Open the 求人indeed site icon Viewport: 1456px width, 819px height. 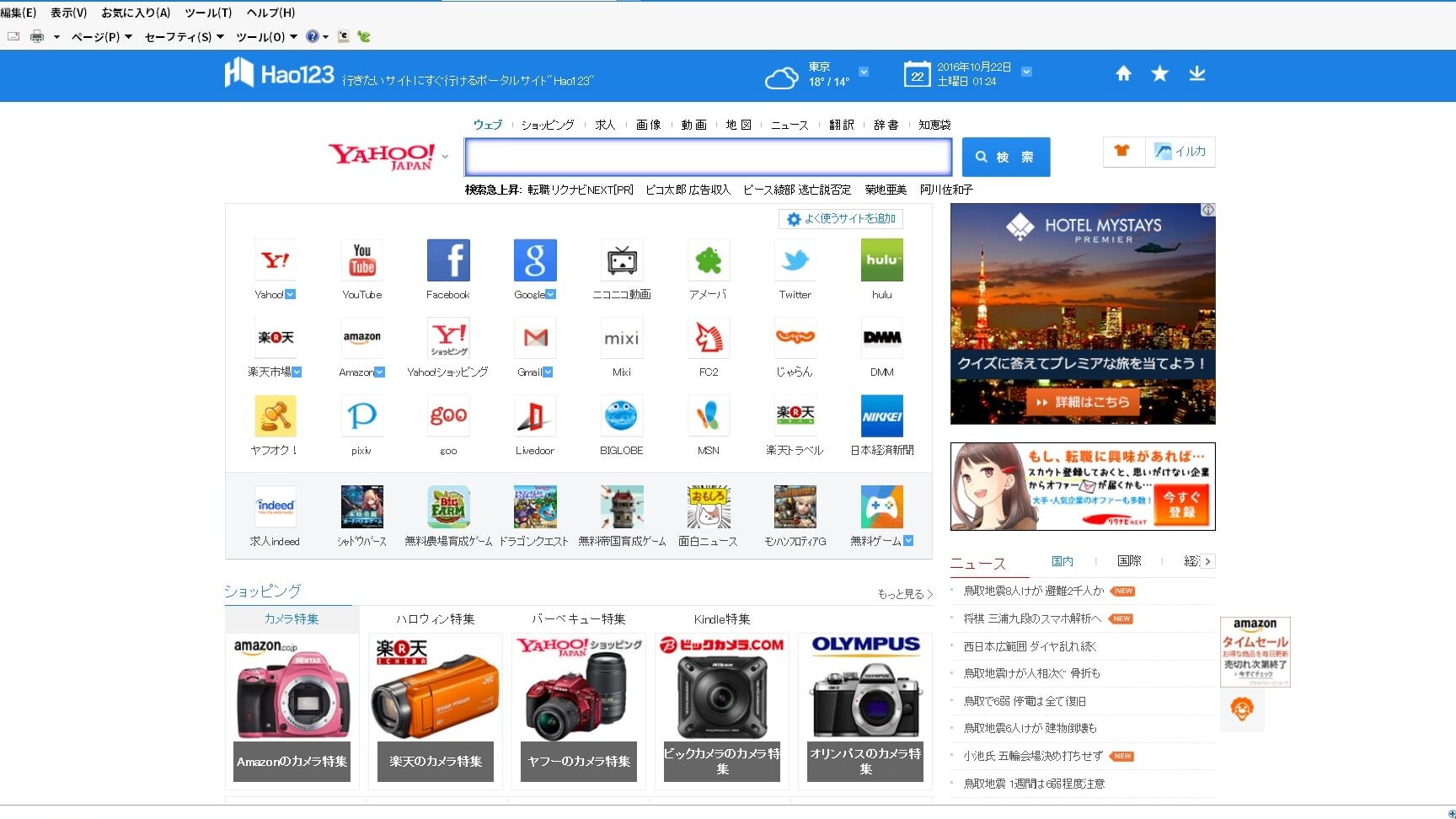point(276,506)
